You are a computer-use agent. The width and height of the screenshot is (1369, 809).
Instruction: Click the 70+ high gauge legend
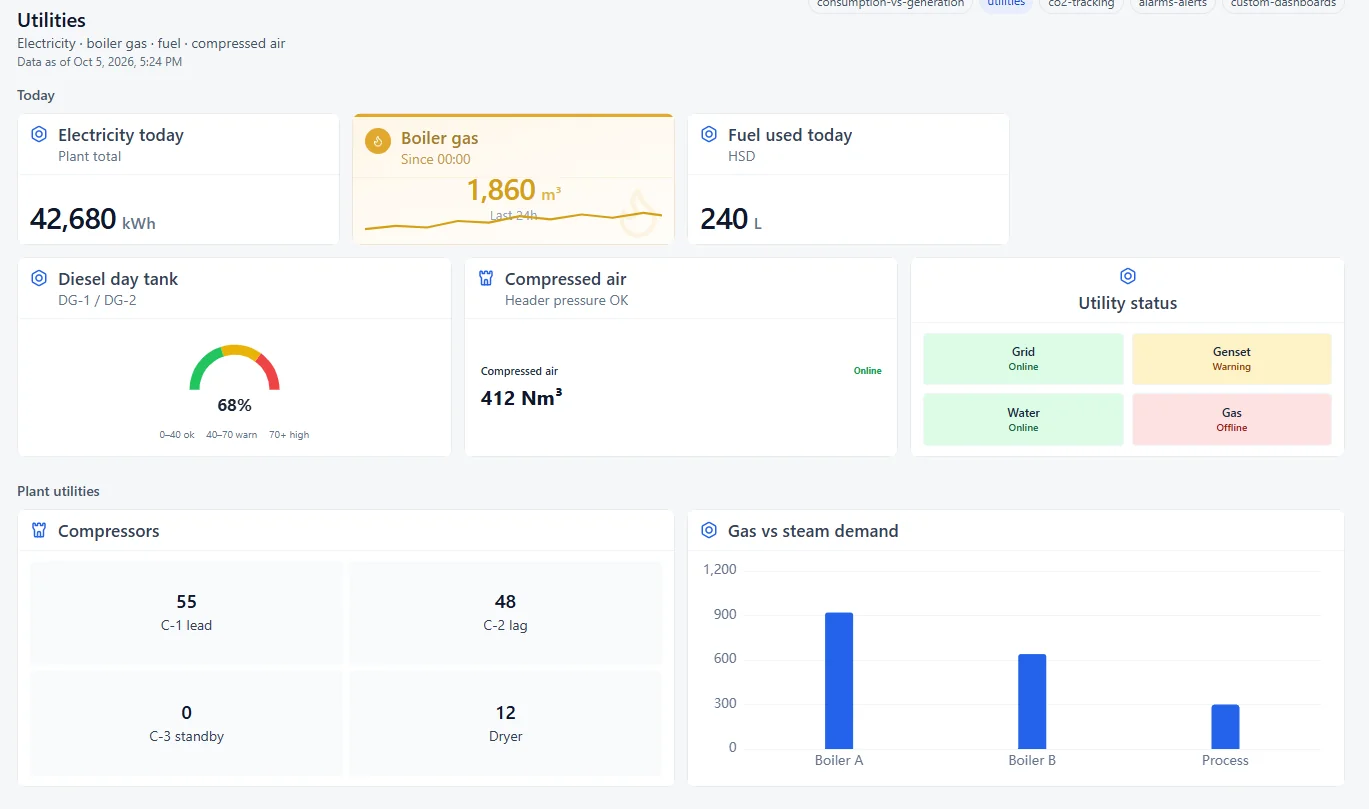(289, 435)
